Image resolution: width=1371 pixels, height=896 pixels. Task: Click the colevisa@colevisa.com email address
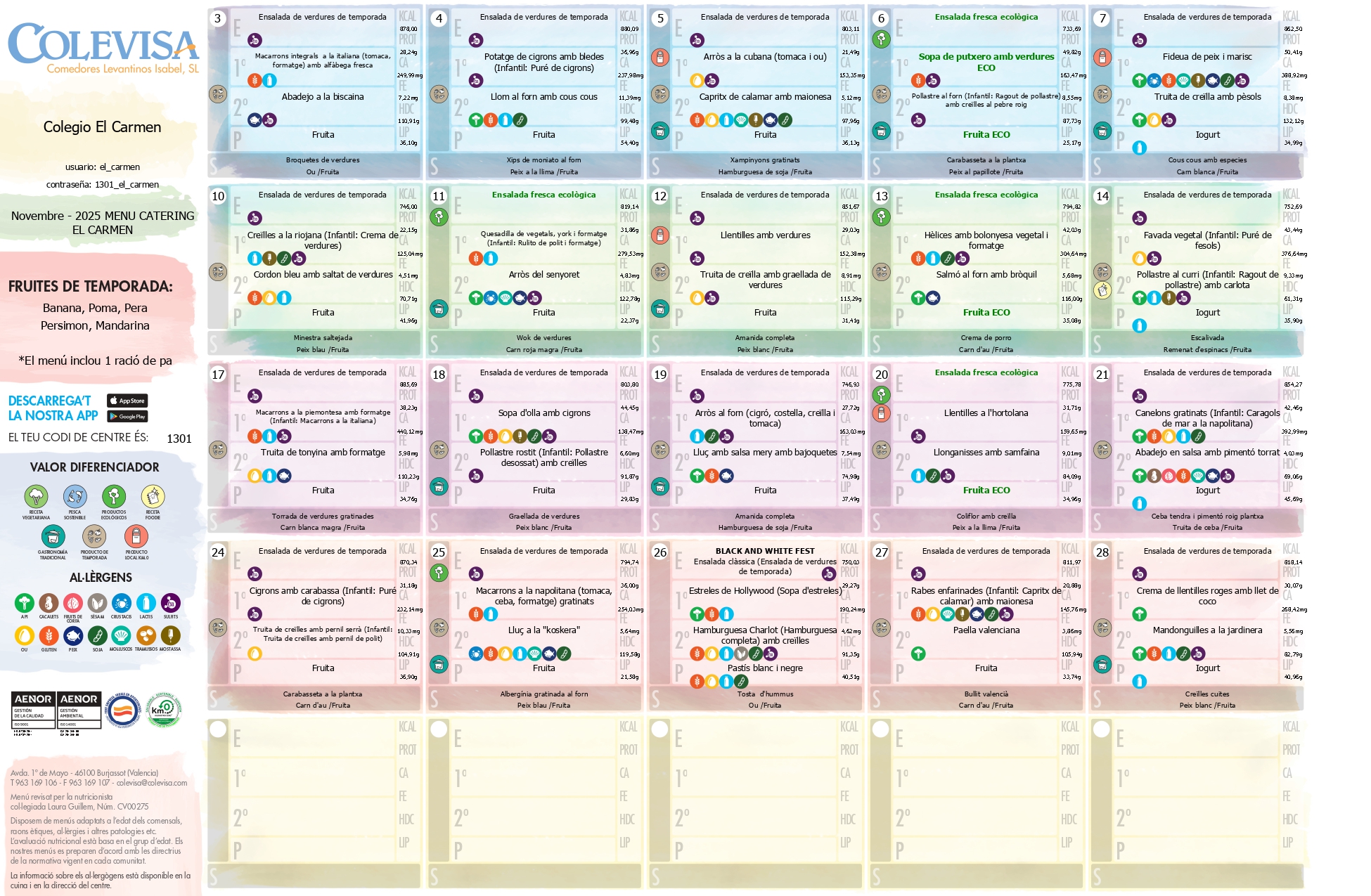tap(152, 783)
